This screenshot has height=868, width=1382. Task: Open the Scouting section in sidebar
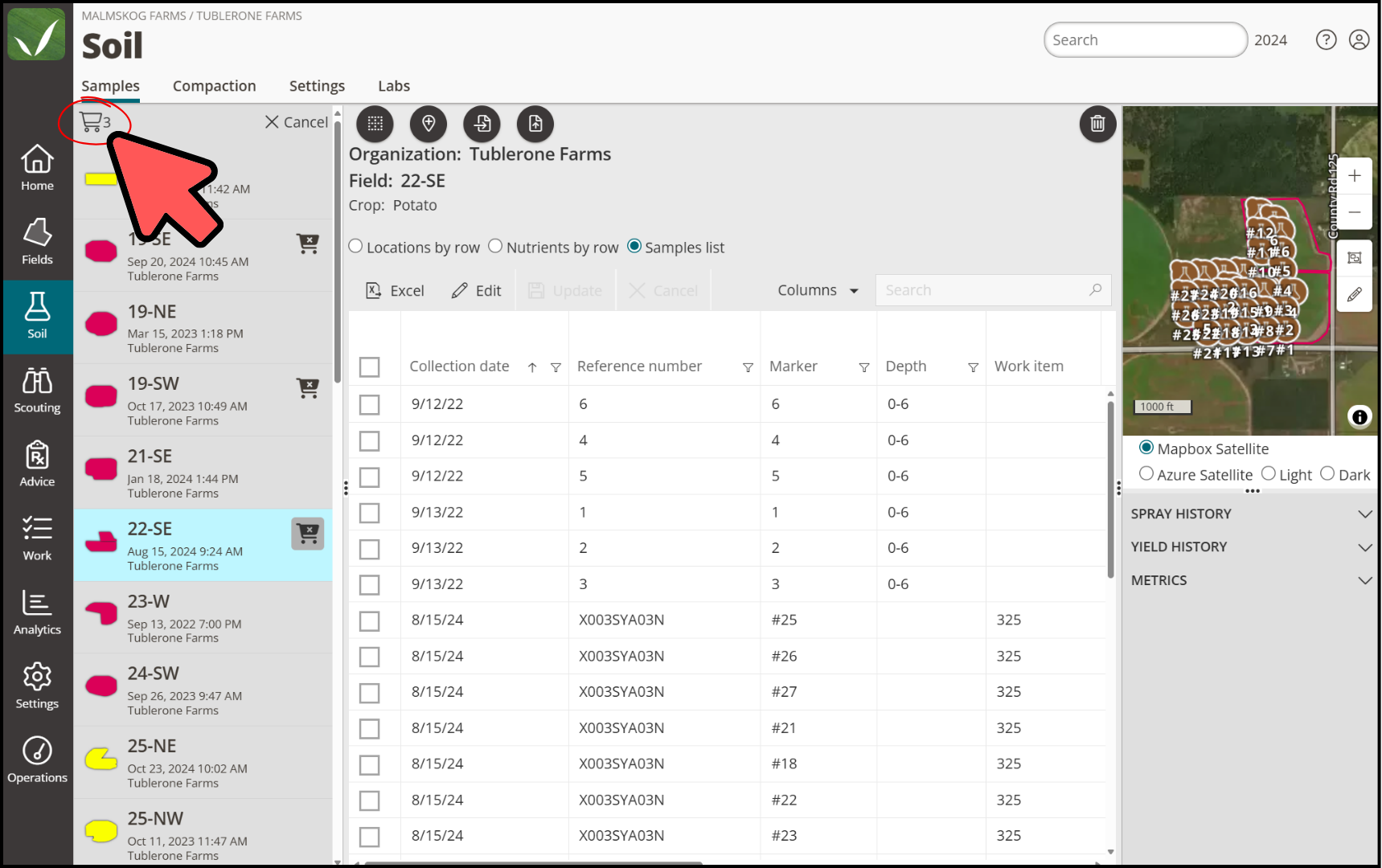[x=37, y=390]
